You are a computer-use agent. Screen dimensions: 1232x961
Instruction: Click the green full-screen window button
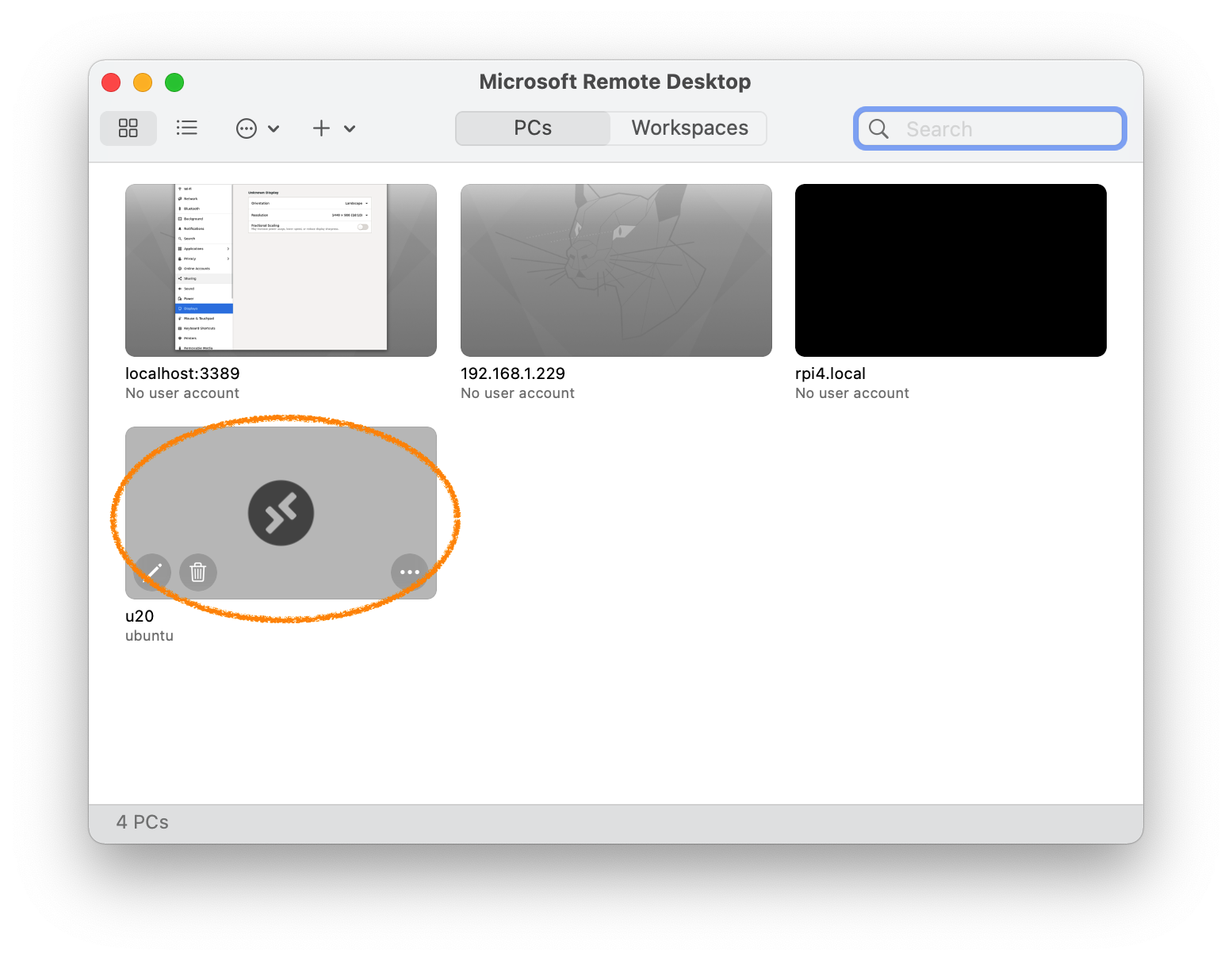[x=174, y=82]
